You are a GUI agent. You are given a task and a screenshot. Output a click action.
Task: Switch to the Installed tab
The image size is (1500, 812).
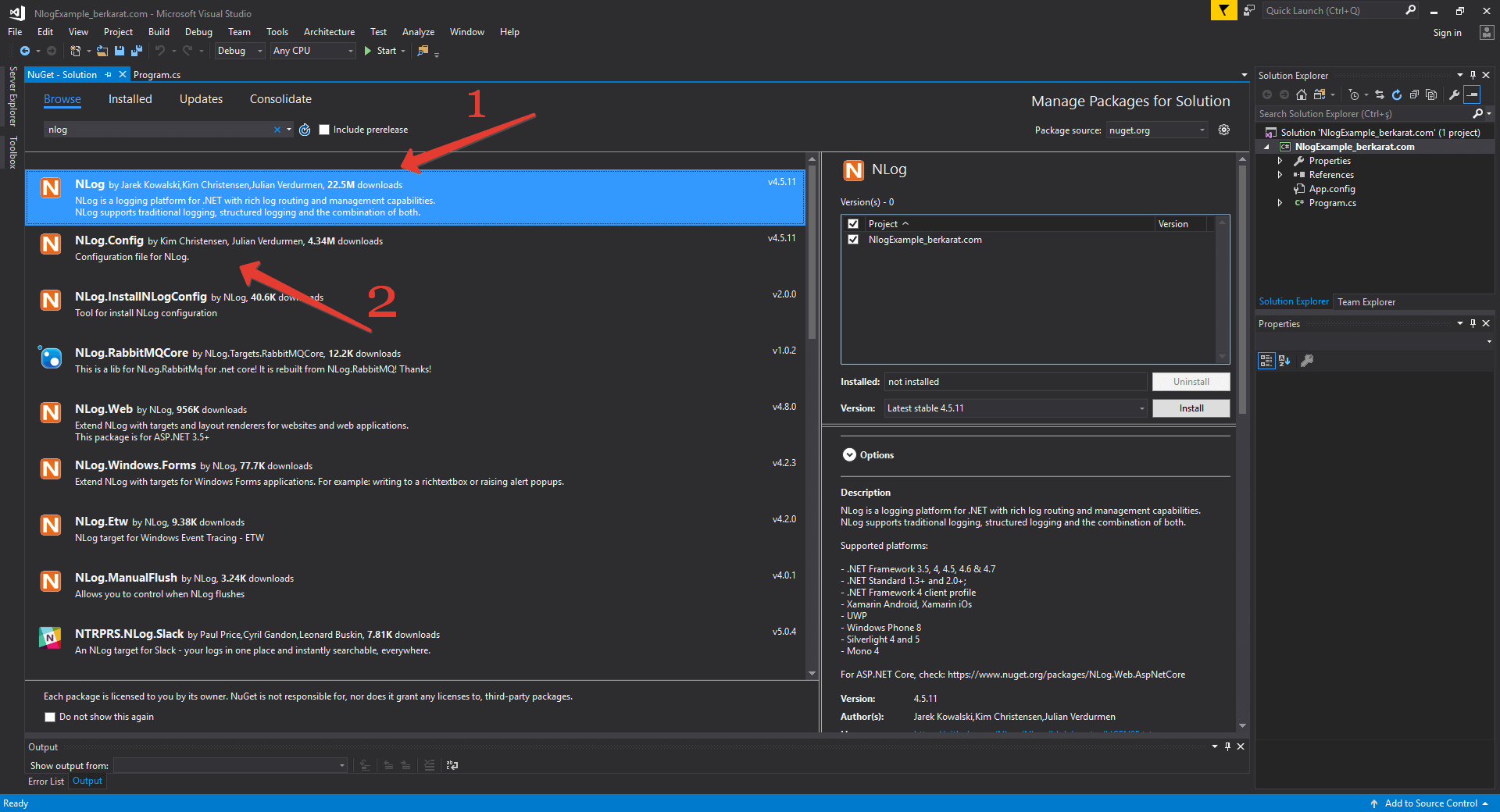tap(130, 99)
